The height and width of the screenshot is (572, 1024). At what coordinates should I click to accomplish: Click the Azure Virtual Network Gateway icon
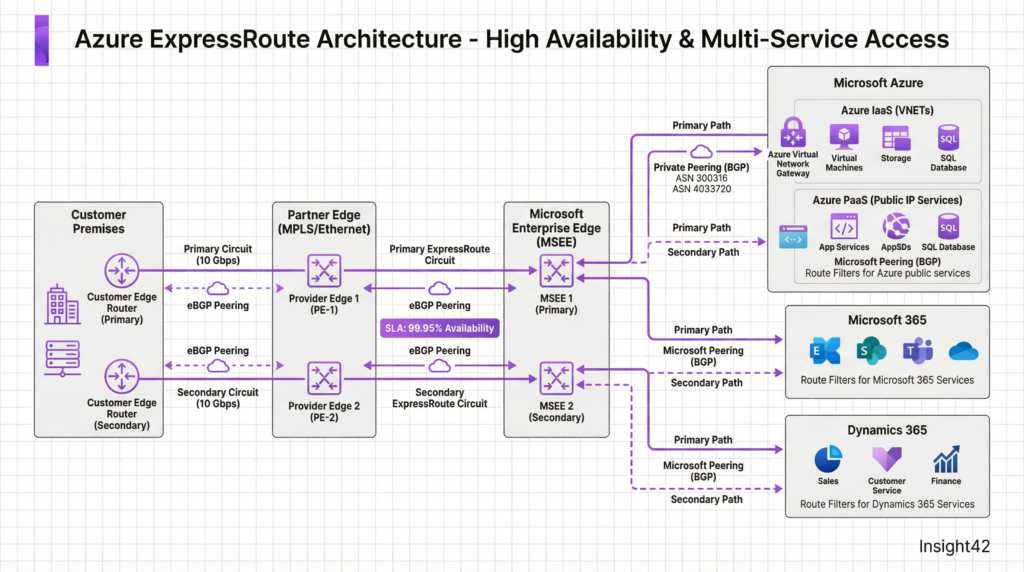tap(793, 132)
